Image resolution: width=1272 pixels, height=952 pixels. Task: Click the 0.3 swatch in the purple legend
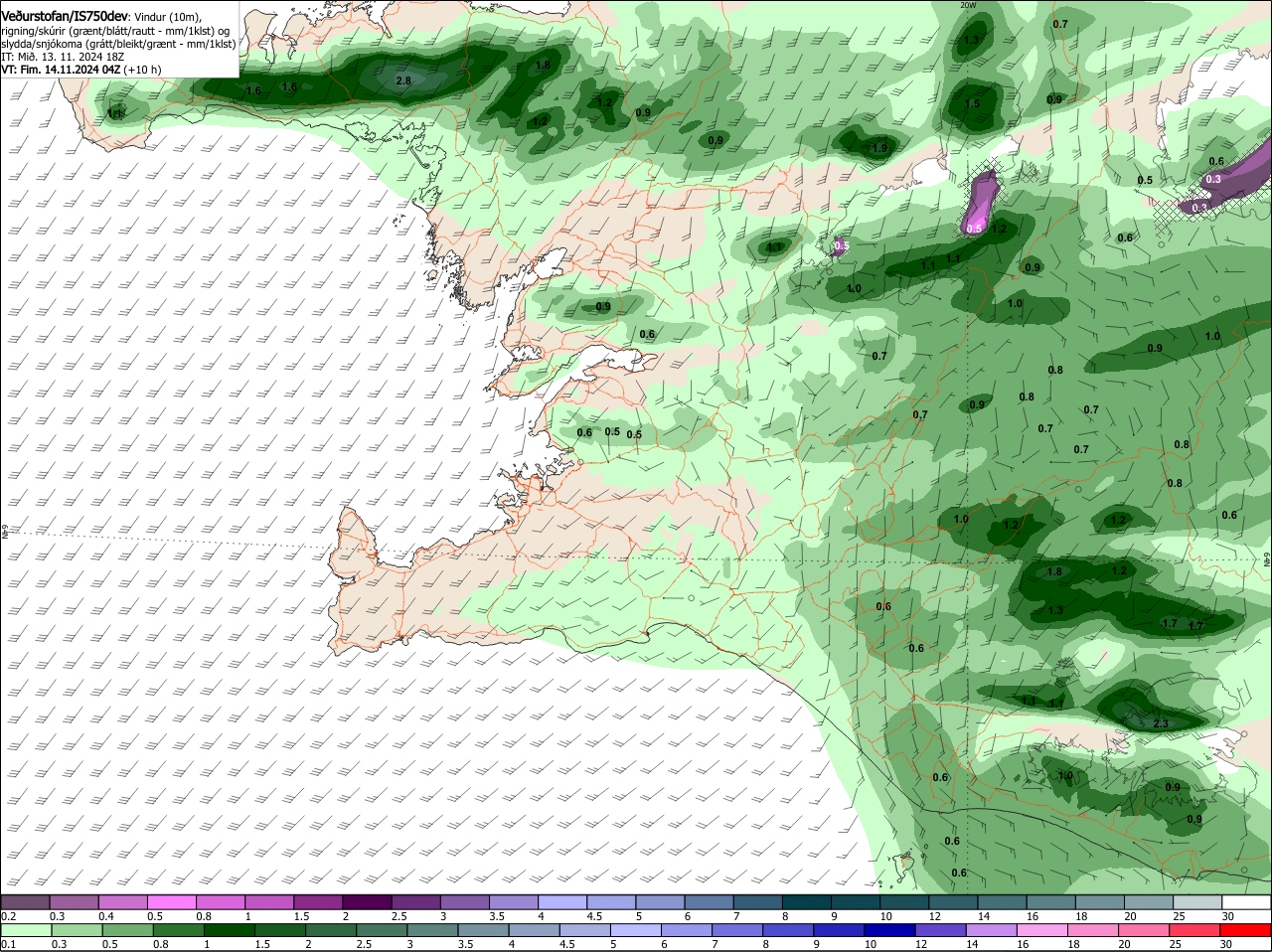tap(75, 902)
